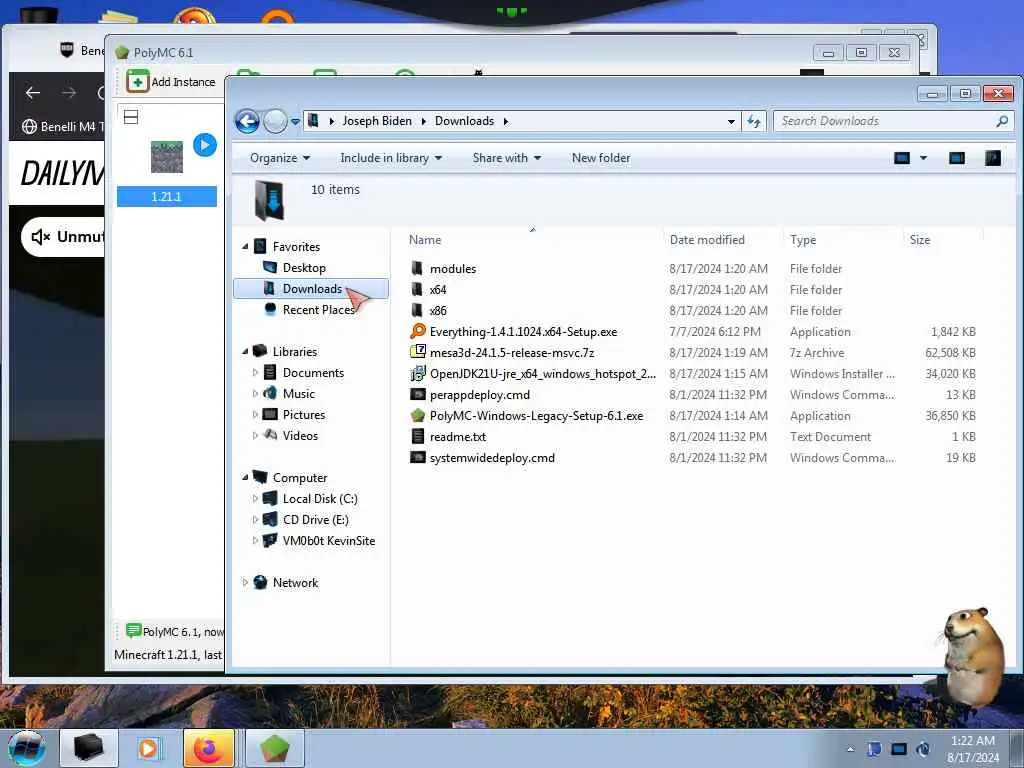This screenshot has height=768, width=1024.
Task: Click the Explorer help icon
Action: click(993, 158)
